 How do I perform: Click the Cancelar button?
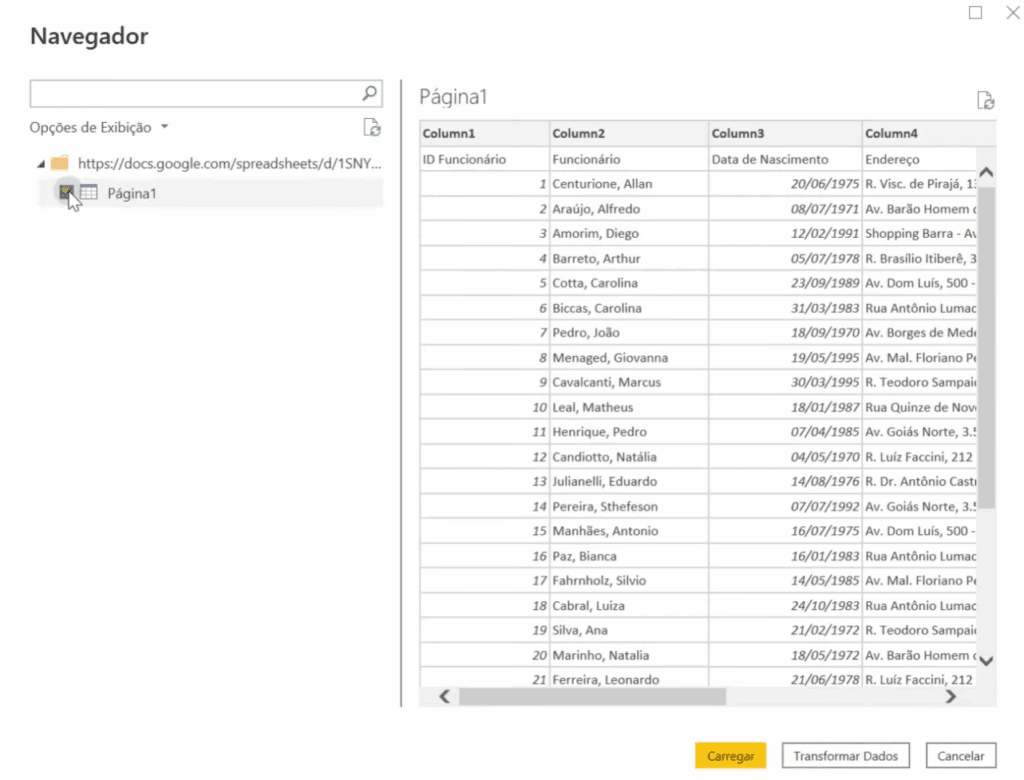(x=960, y=756)
